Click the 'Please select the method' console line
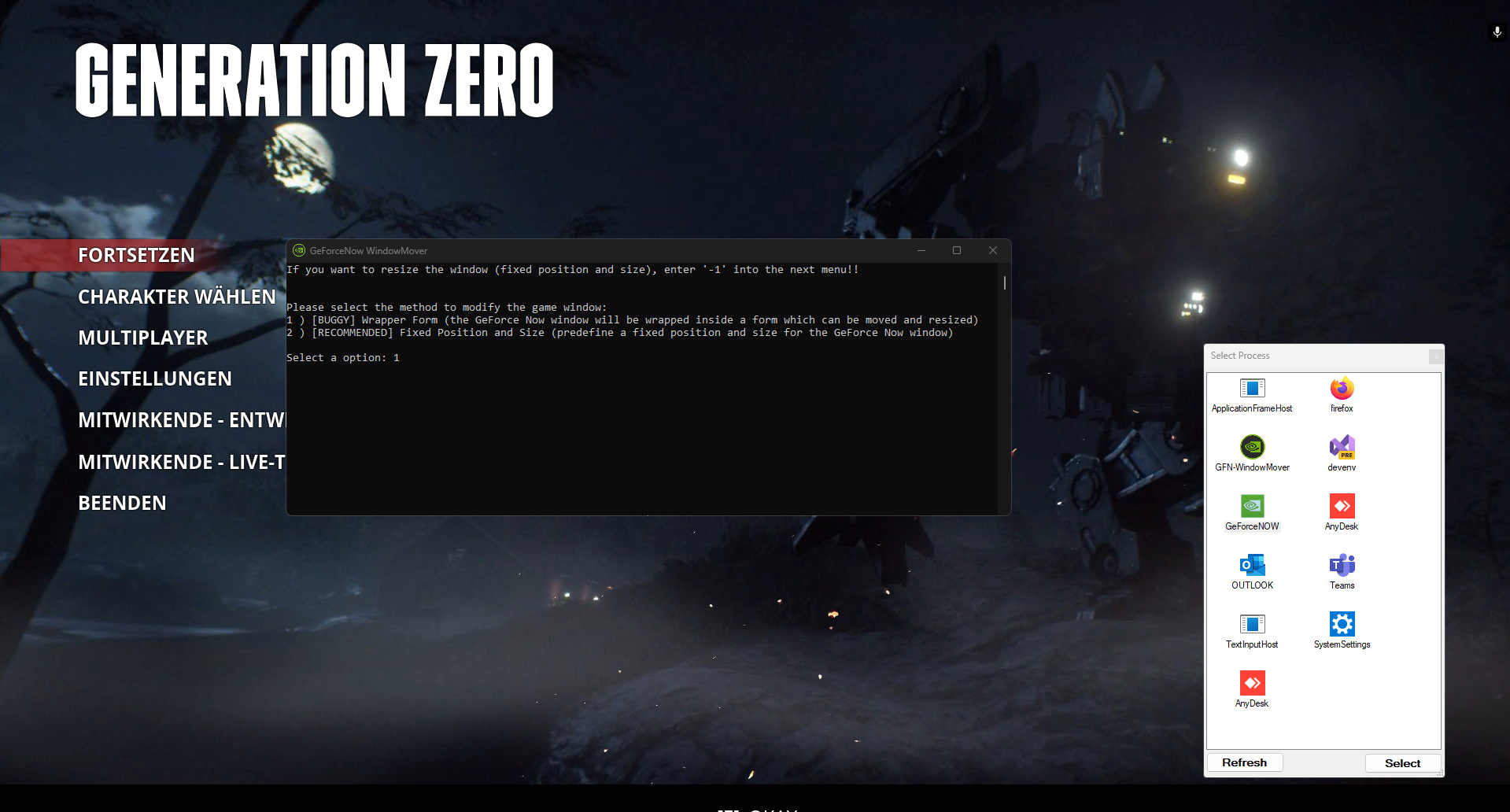The image size is (1510, 812). tap(447, 308)
